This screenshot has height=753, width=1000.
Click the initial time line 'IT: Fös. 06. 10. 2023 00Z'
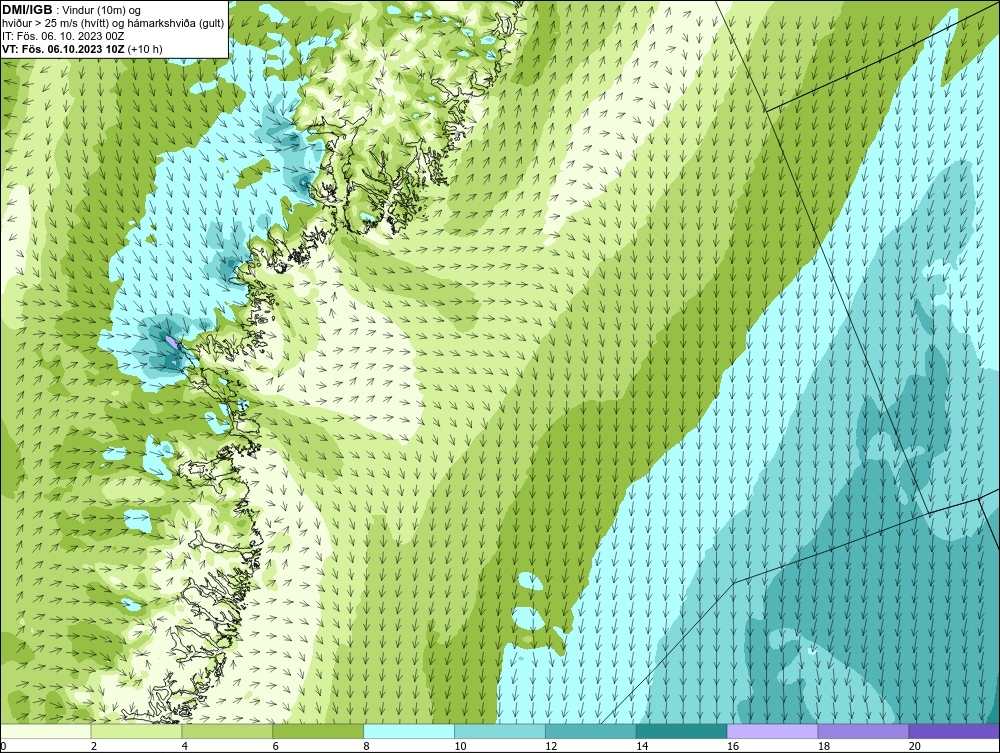(x=63, y=36)
